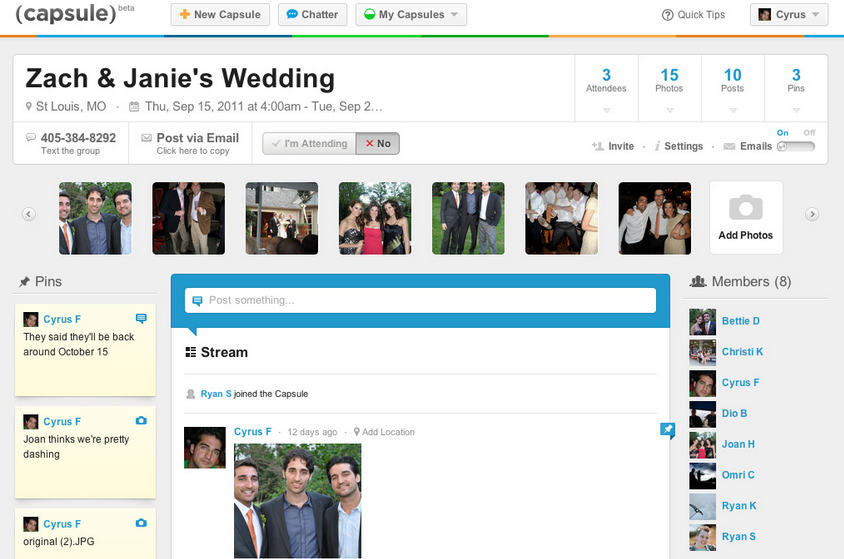Image resolution: width=844 pixels, height=559 pixels.
Task: Open the posted photo of three men
Action: 298,500
